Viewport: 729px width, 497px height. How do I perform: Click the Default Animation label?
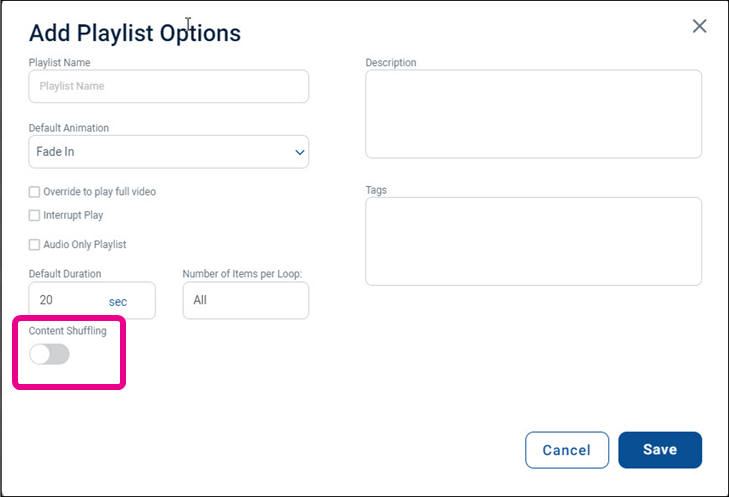pyautogui.click(x=69, y=128)
